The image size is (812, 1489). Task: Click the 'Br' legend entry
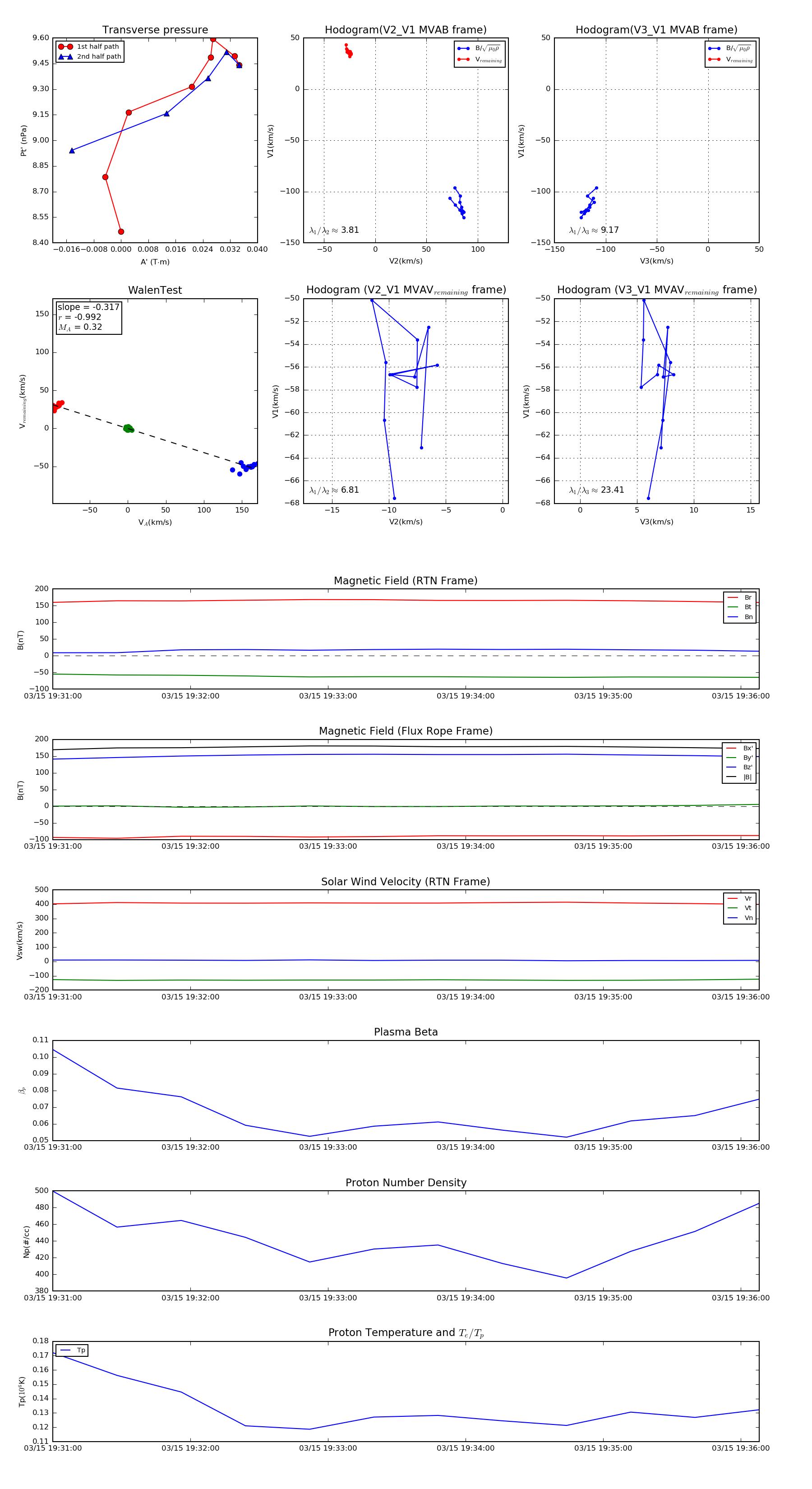click(740, 598)
